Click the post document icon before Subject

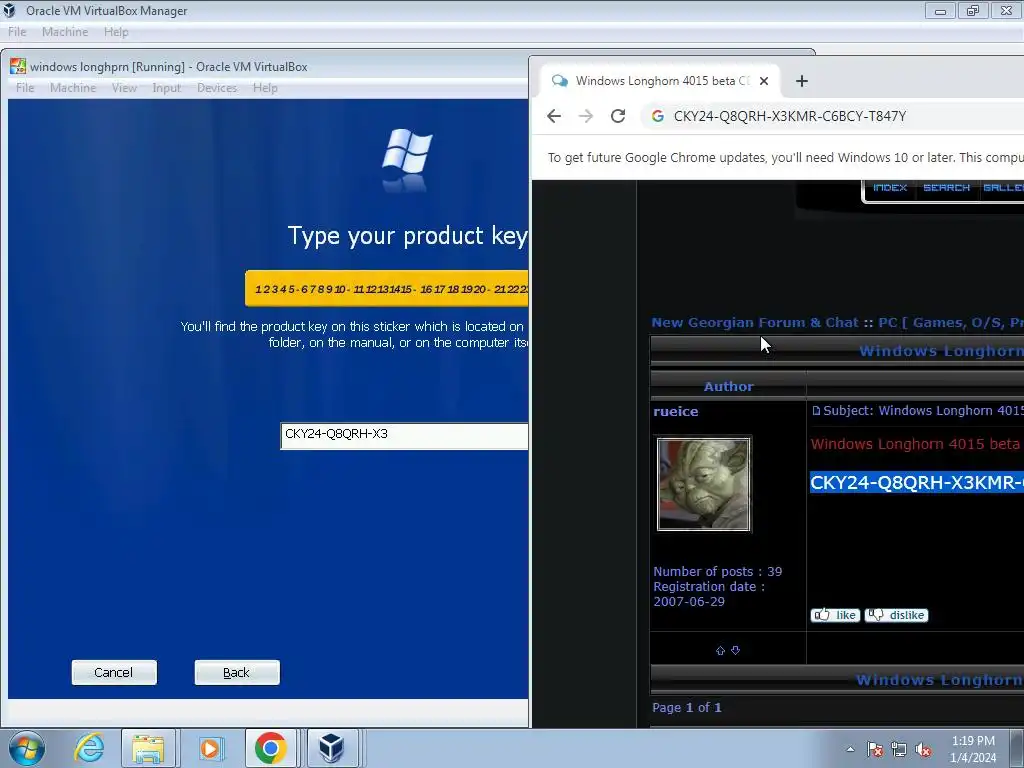tap(816, 411)
